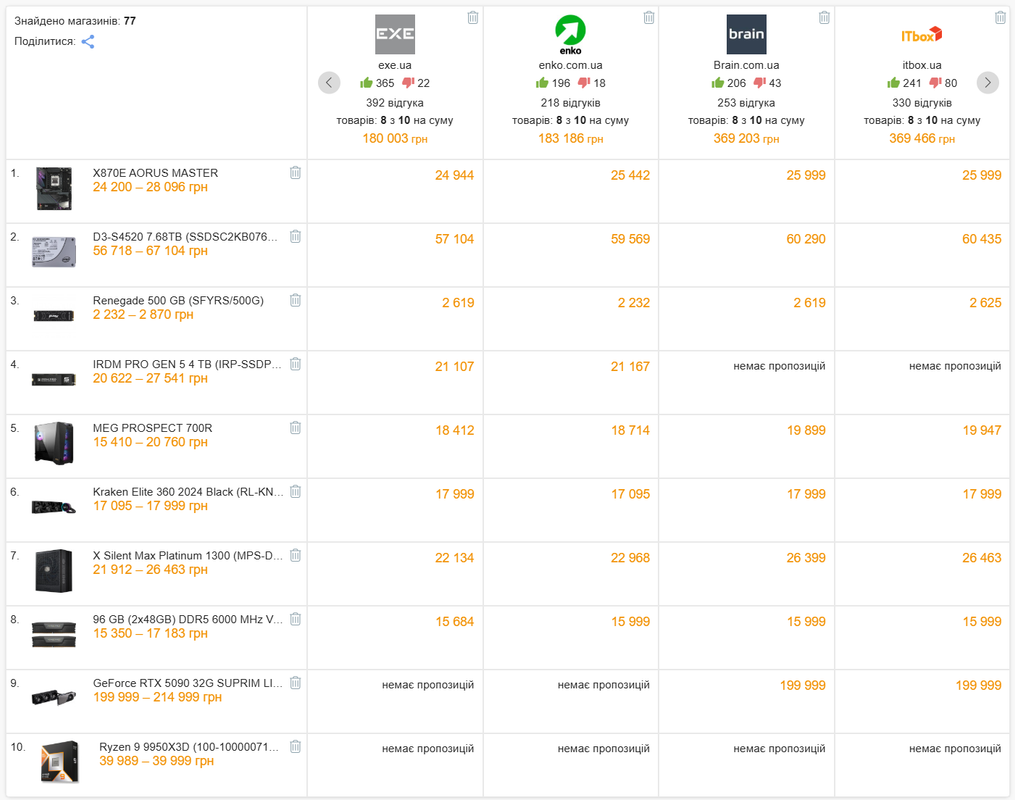
Task: Open exe.ua store name link
Action: (395, 65)
